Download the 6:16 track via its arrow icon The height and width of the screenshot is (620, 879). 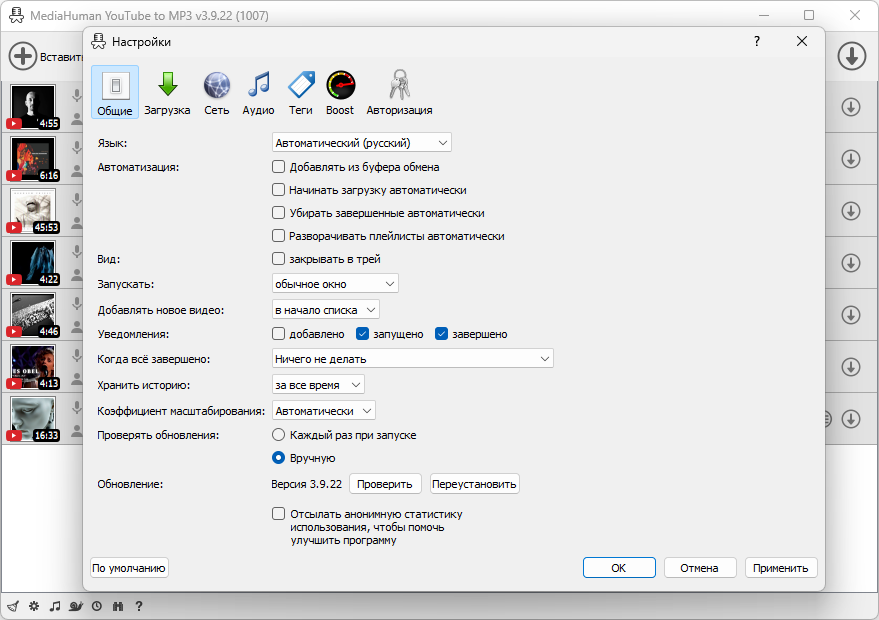[851, 159]
